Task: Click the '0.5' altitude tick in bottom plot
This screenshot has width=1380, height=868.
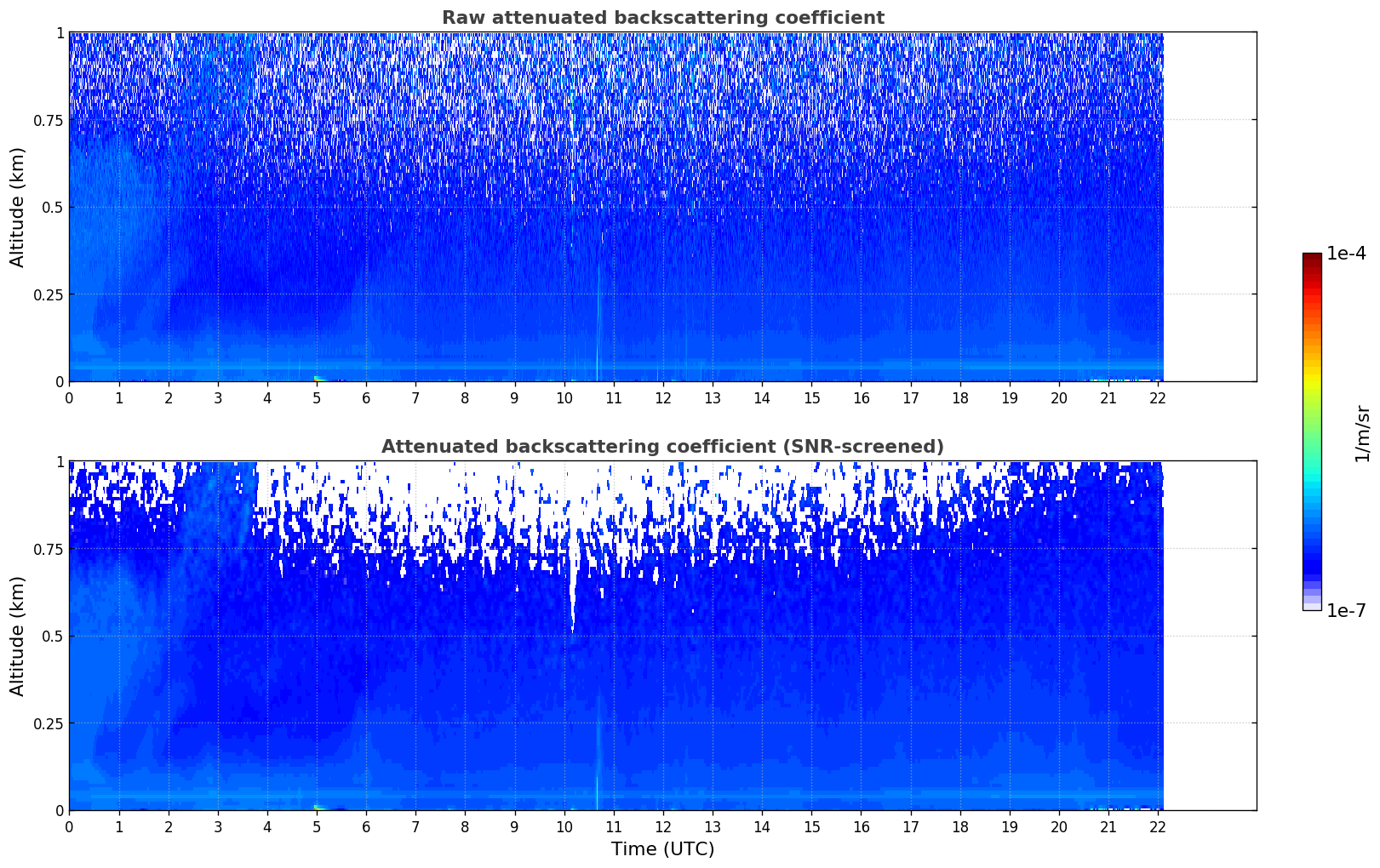Action: pos(52,636)
